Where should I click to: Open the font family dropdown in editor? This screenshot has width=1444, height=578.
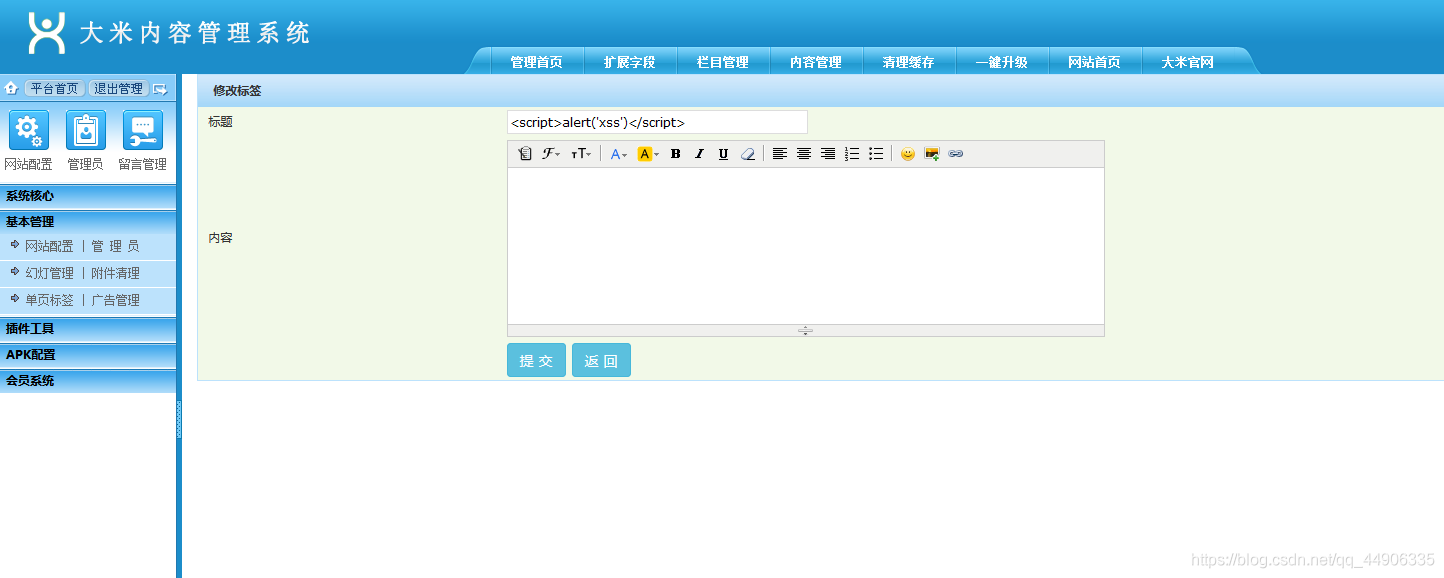551,154
